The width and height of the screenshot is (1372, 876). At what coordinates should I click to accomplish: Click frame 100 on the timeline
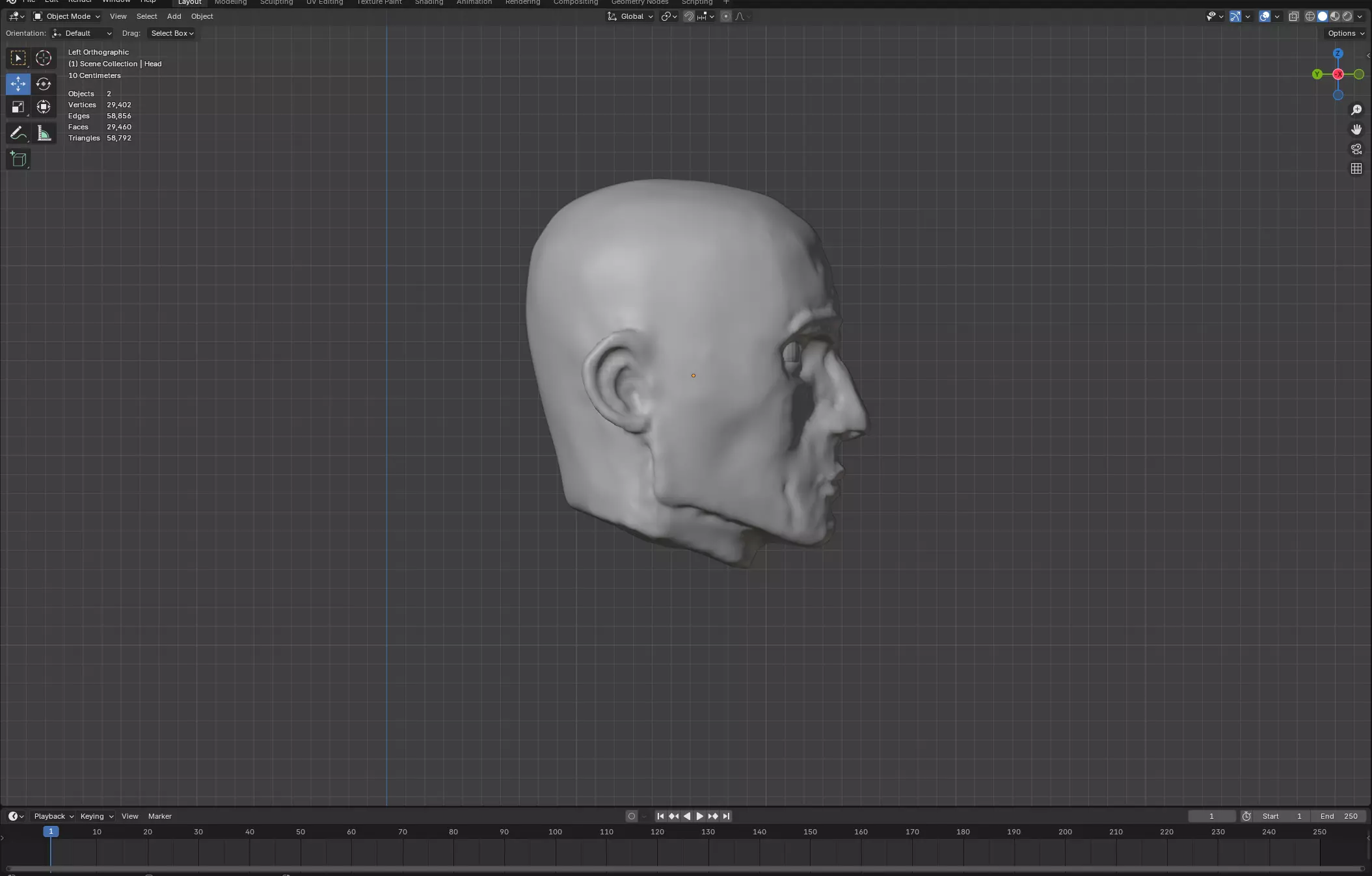pyautogui.click(x=555, y=832)
